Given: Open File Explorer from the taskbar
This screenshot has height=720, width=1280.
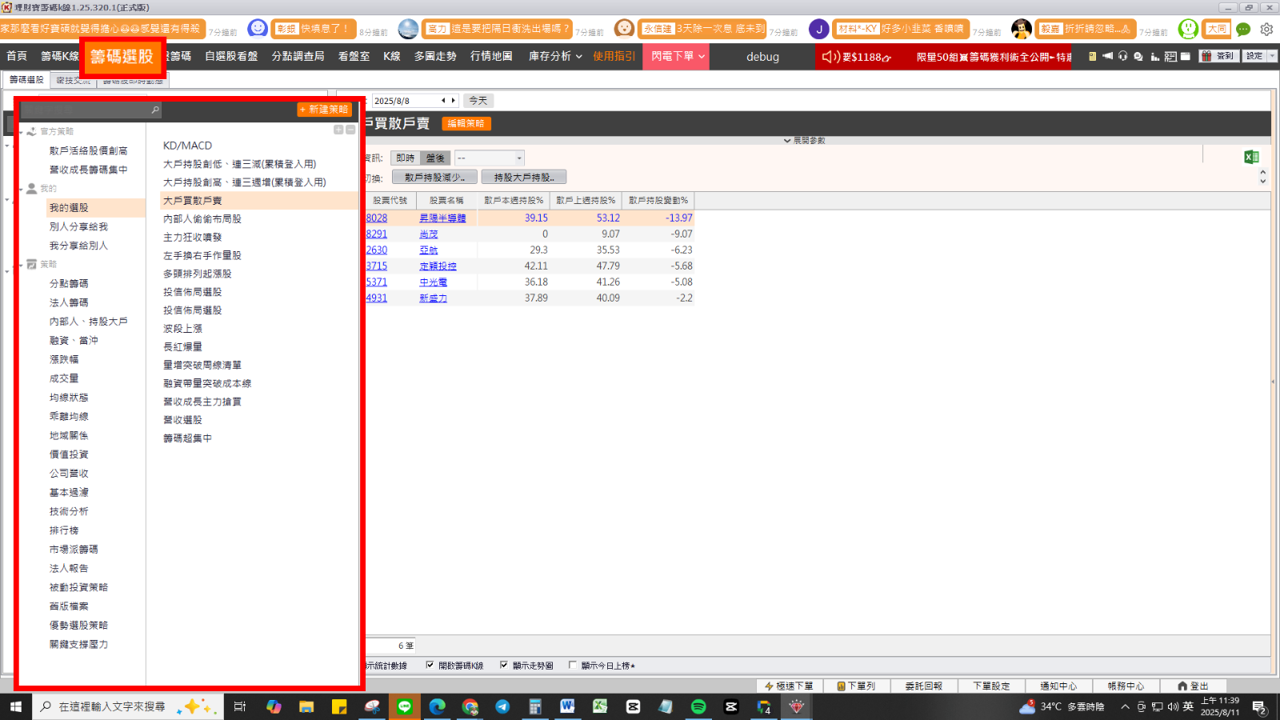Looking at the screenshot, I should 306,707.
